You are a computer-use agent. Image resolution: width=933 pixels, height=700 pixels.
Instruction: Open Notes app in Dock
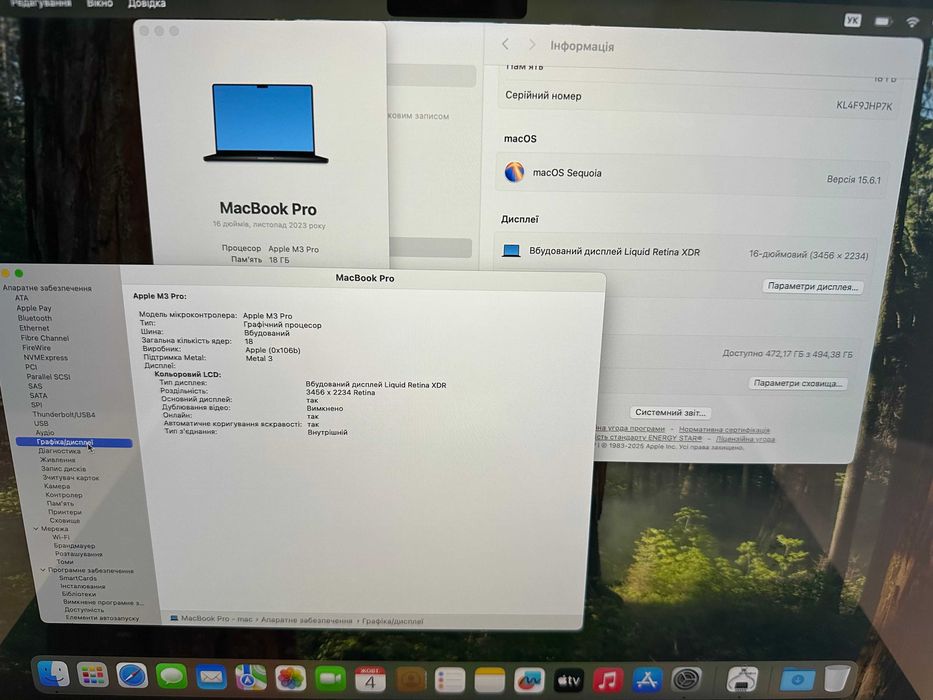click(490, 680)
